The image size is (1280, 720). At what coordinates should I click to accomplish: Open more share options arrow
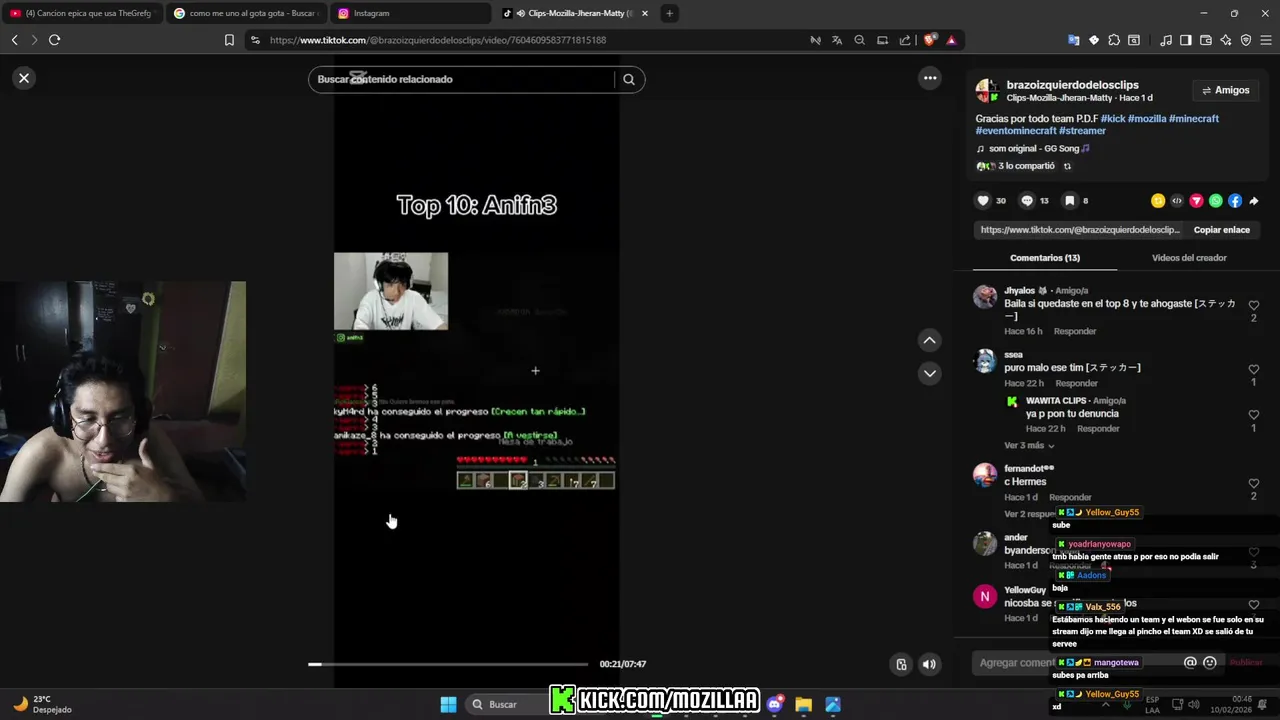click(1254, 201)
